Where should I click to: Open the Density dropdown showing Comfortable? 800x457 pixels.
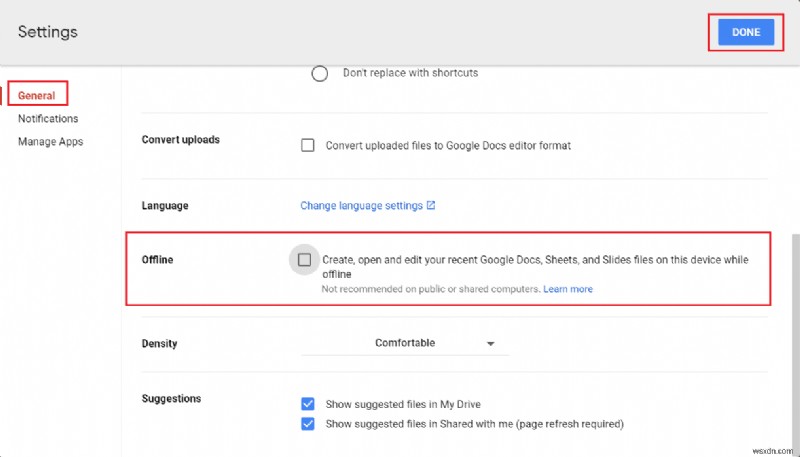[405, 343]
